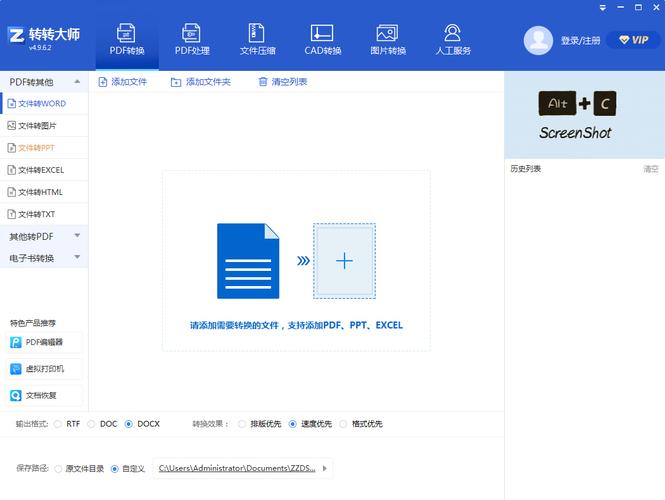Click the 特色产品推荐 label
Viewport: 665px width, 500px height.
[x=33, y=323]
